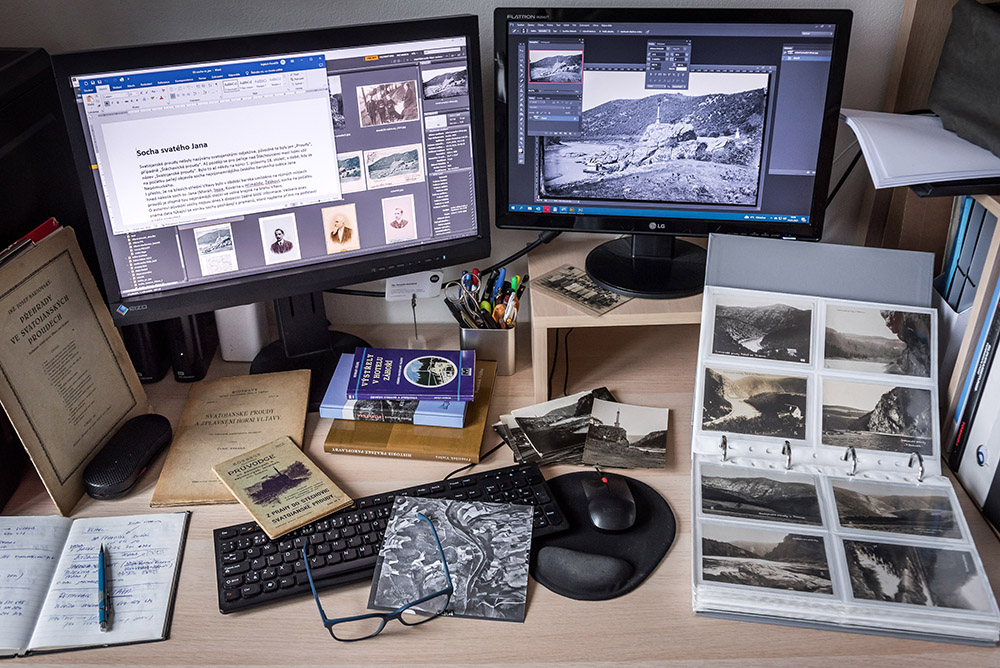Open the Soubor menu in Photoshop
This screenshot has height=668, width=1000.
tap(521, 26)
